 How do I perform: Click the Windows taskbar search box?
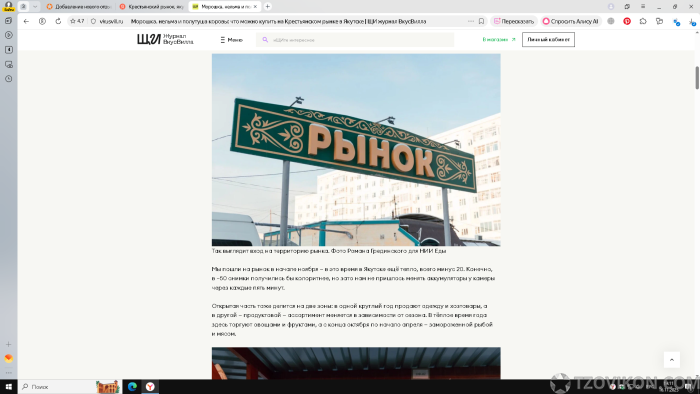tap(70, 387)
